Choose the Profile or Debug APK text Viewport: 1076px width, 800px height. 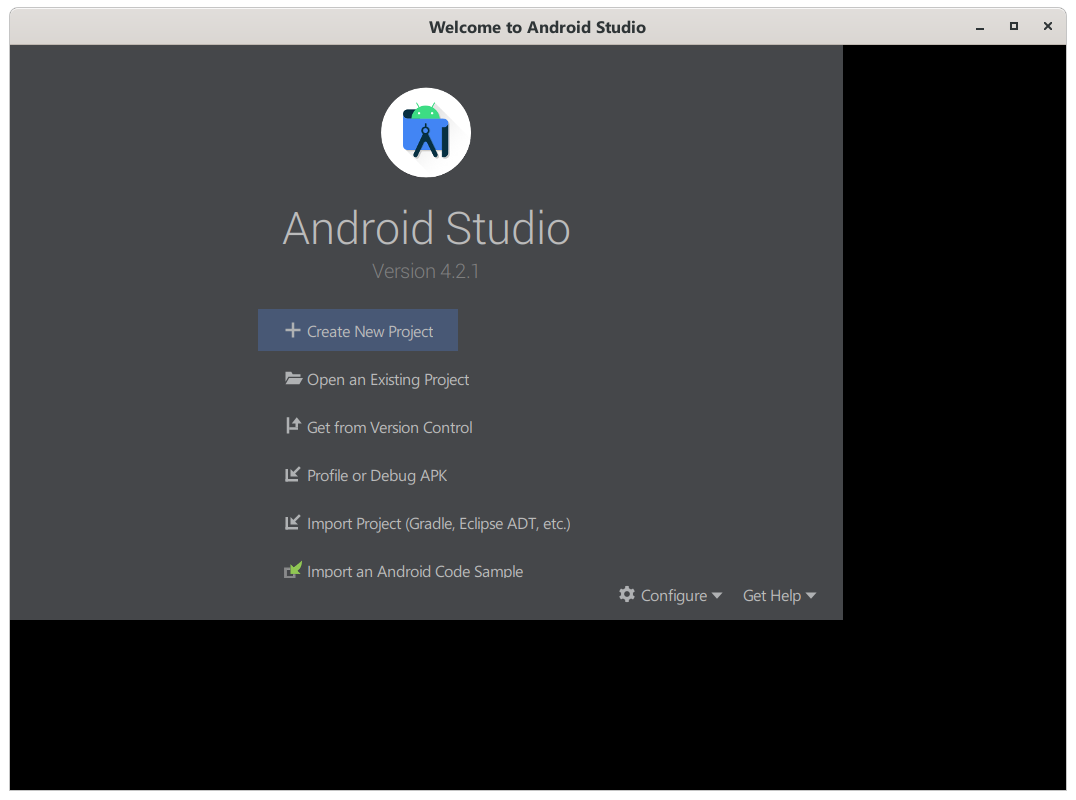377,475
